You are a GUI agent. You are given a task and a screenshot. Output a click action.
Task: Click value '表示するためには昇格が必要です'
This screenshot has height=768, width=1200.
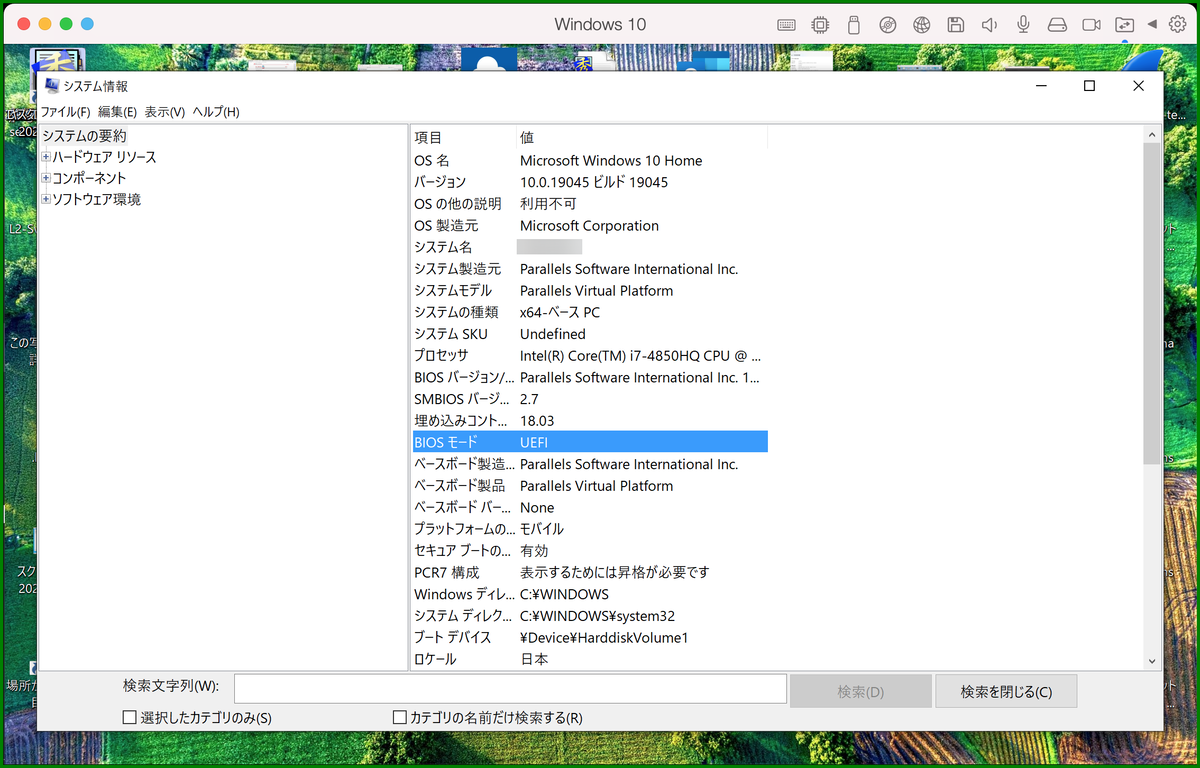614,572
